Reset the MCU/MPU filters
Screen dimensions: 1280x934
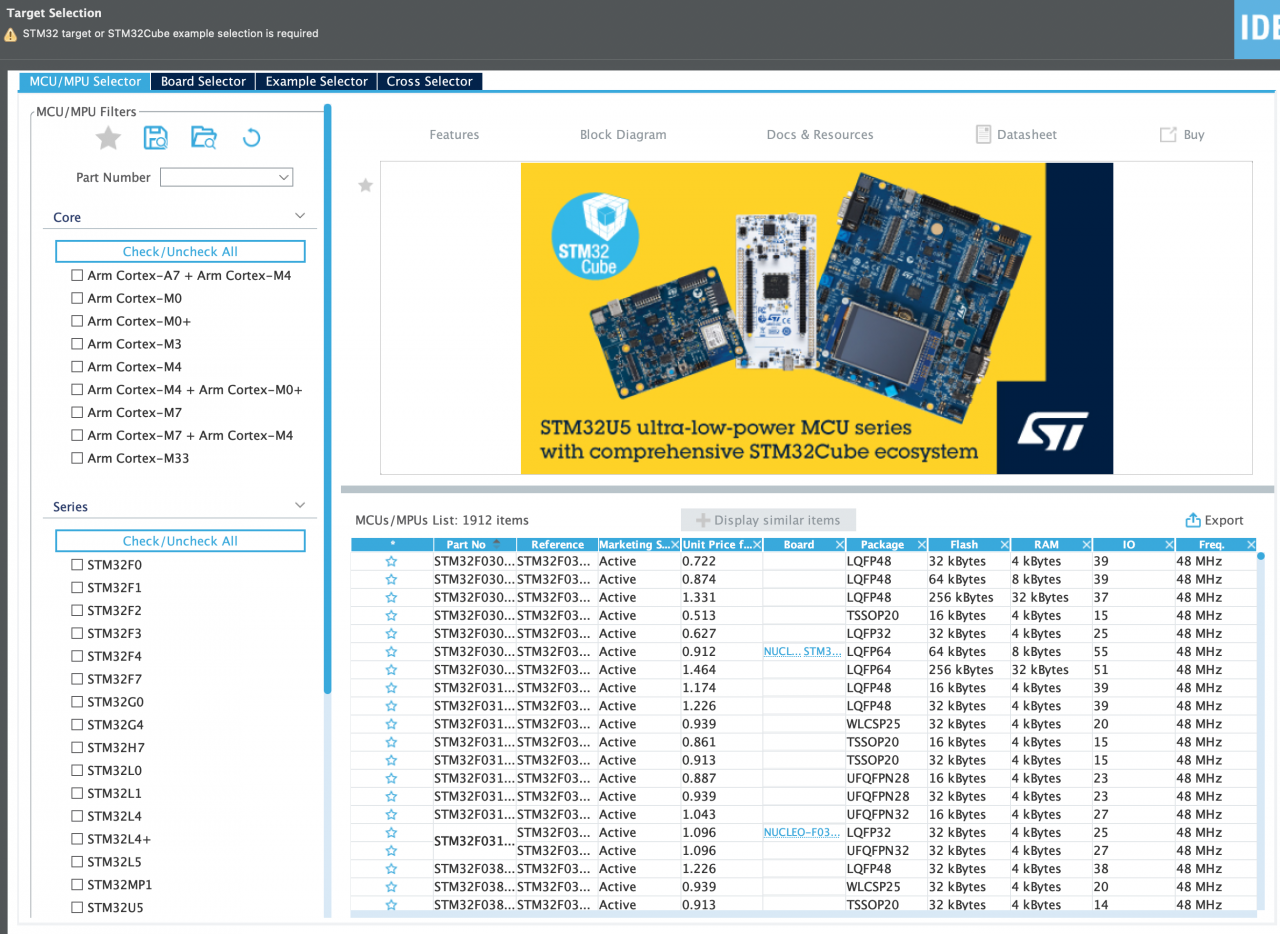pyautogui.click(x=251, y=138)
